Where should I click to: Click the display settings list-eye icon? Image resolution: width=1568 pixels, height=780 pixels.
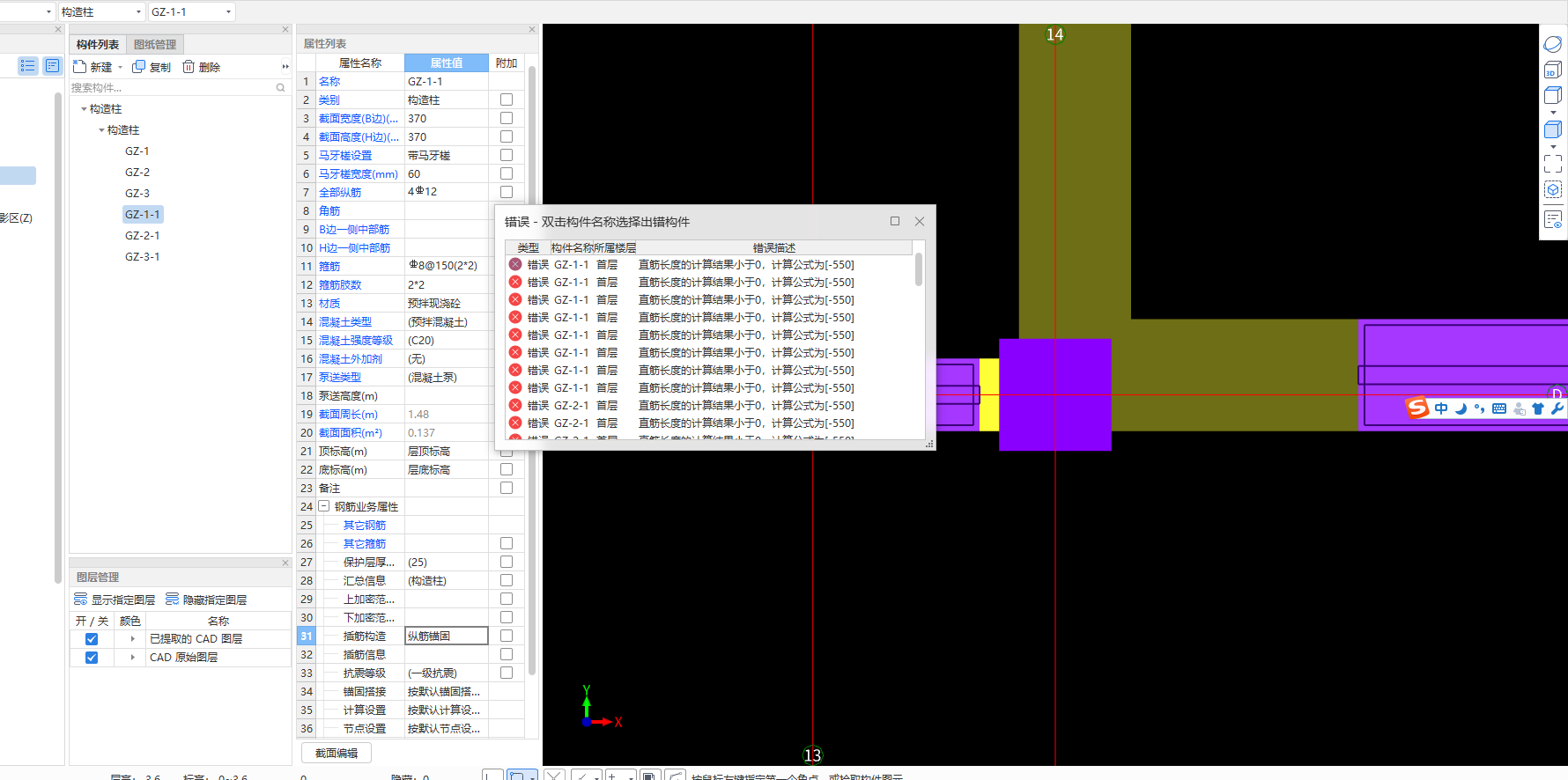click(x=1553, y=219)
